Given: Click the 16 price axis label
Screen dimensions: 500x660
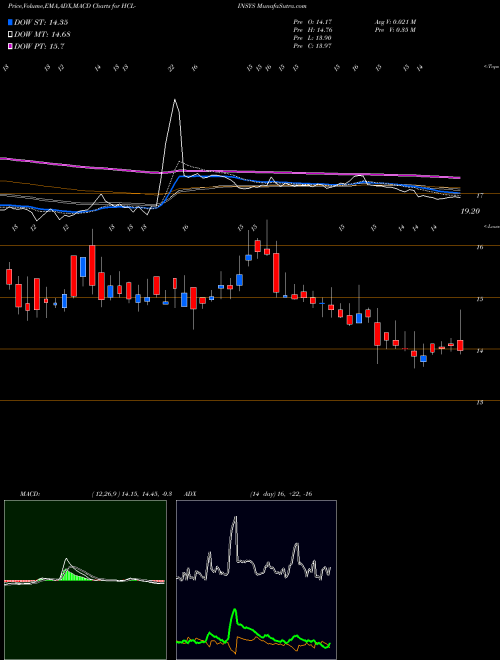Looking at the screenshot, I should (x=479, y=247).
